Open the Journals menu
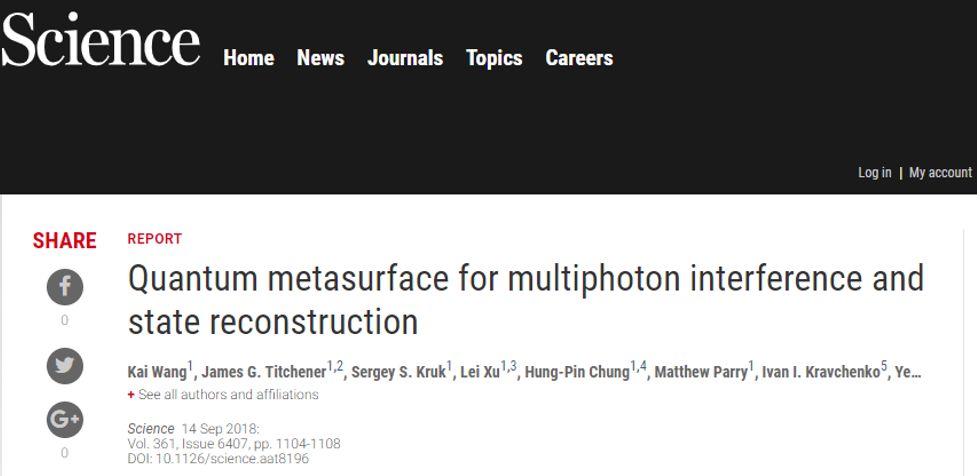Viewport: 977px width, 476px height. (x=405, y=58)
